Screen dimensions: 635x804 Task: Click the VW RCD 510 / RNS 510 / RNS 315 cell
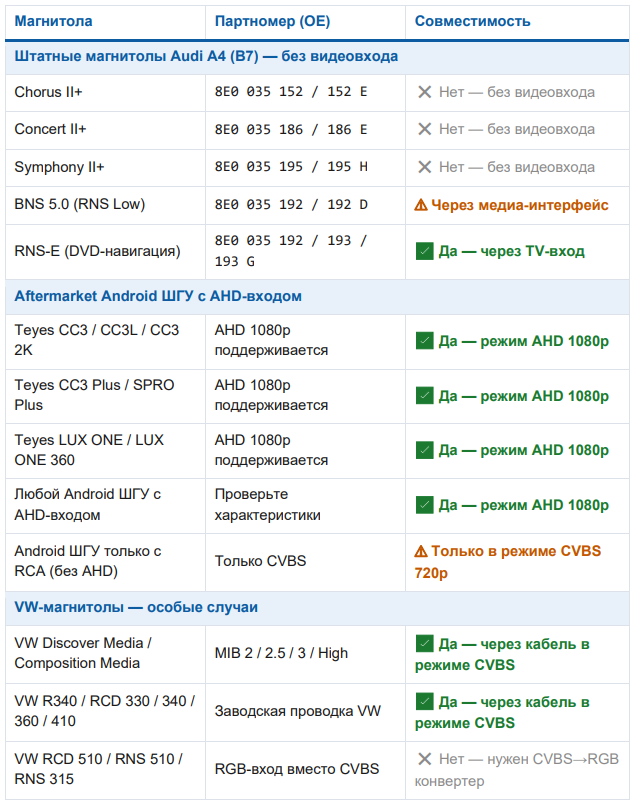[x=105, y=770]
